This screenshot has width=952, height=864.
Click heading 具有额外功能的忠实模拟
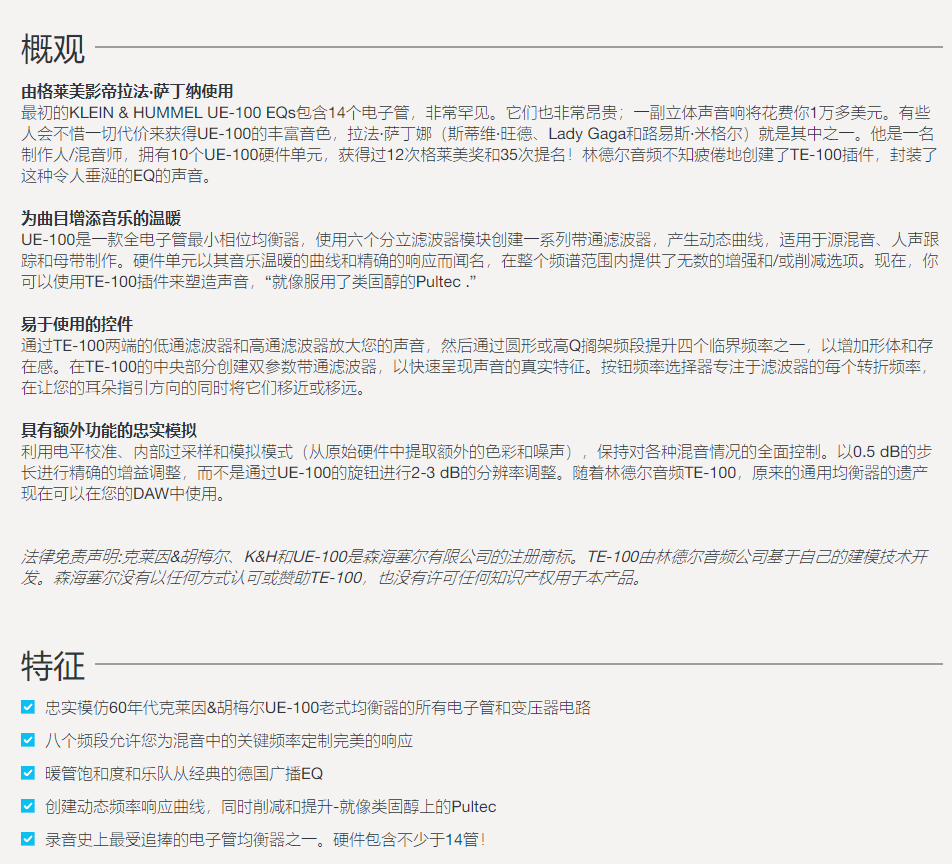coord(109,430)
